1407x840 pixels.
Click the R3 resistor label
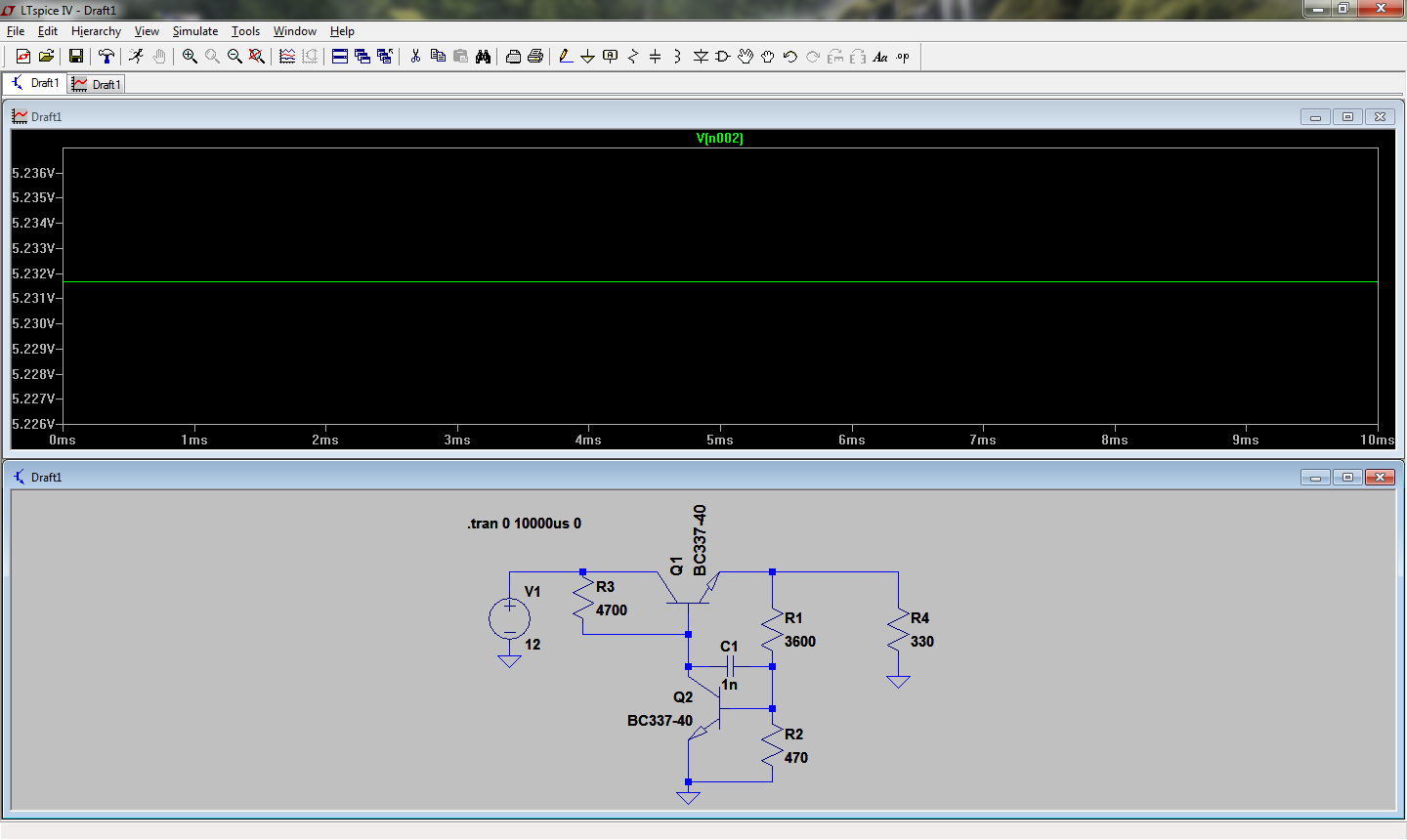coord(606,587)
